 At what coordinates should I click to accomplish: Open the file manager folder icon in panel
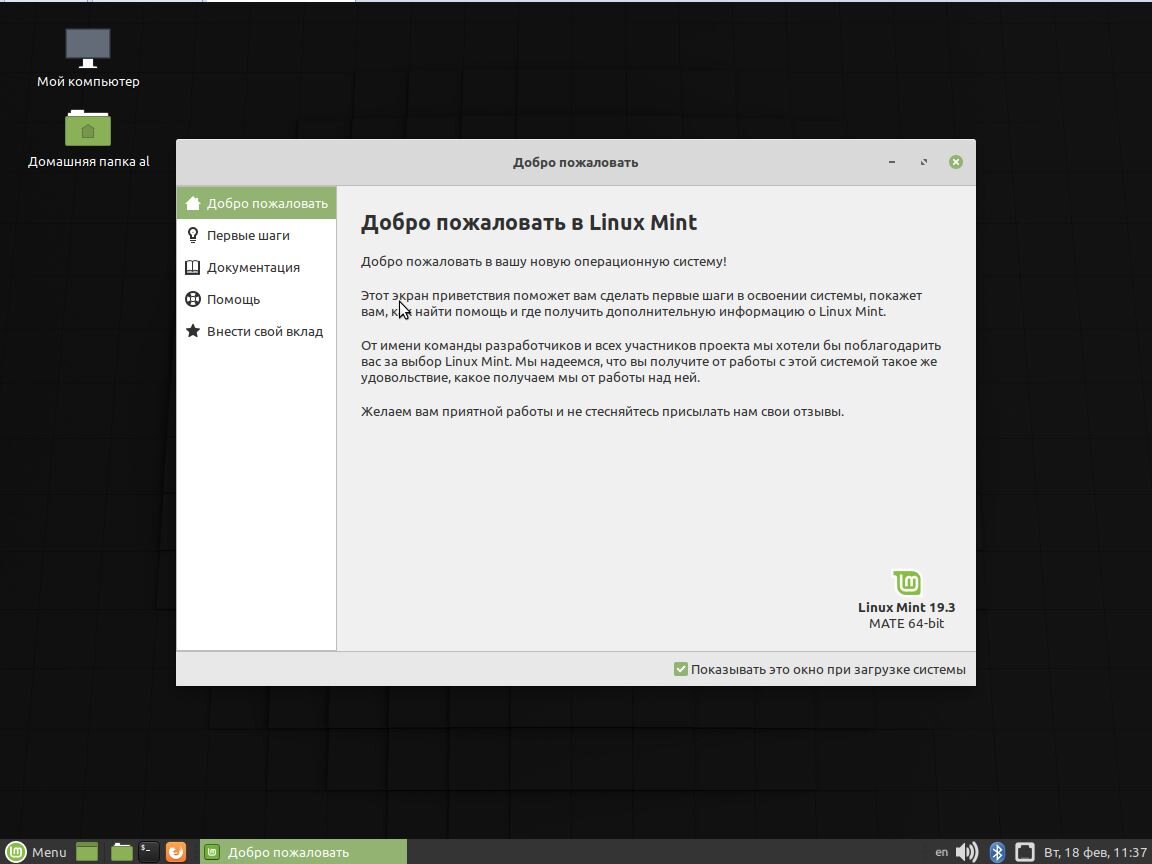(x=121, y=852)
